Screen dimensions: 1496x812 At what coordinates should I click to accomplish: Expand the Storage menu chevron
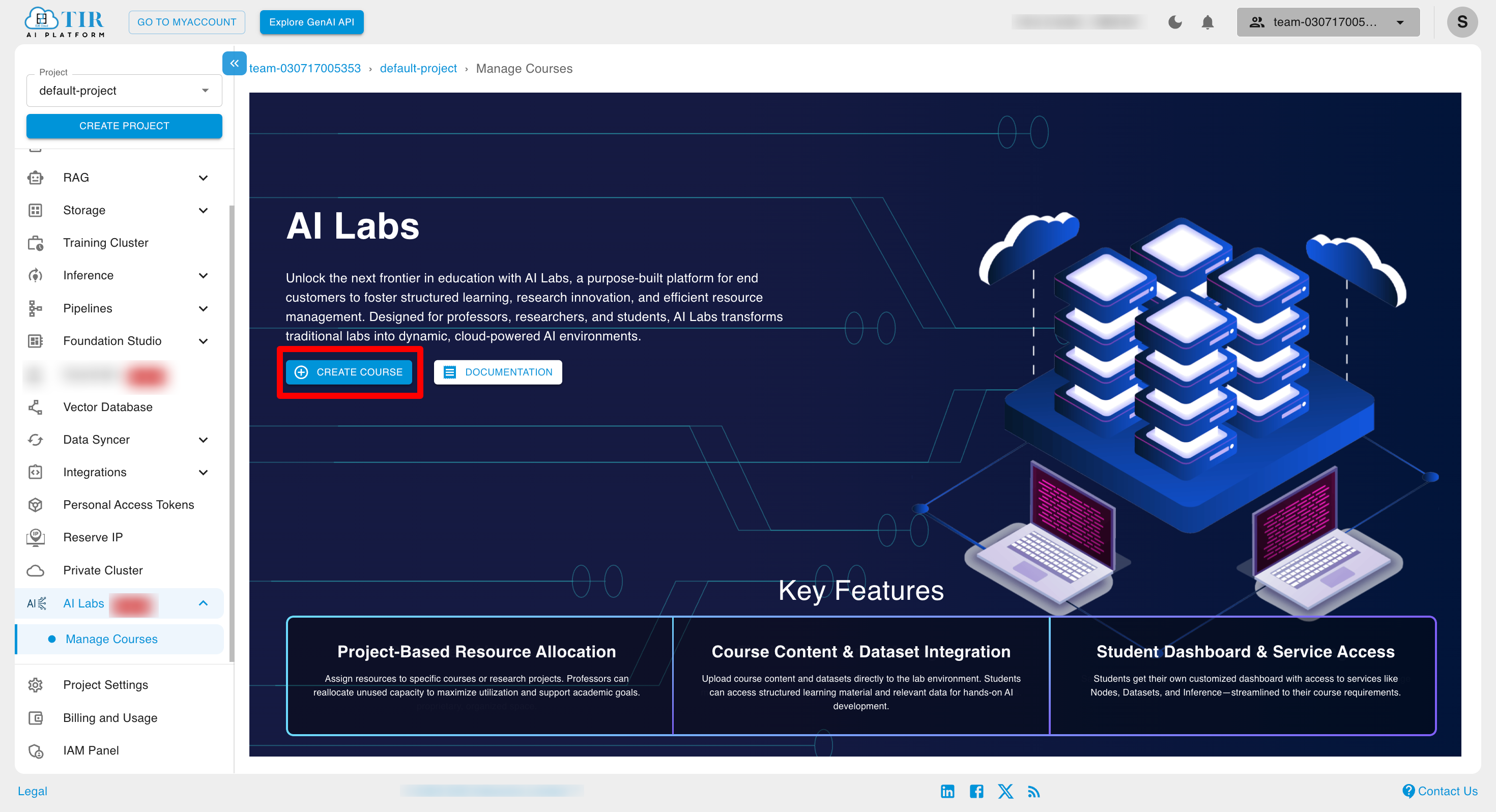coord(203,210)
